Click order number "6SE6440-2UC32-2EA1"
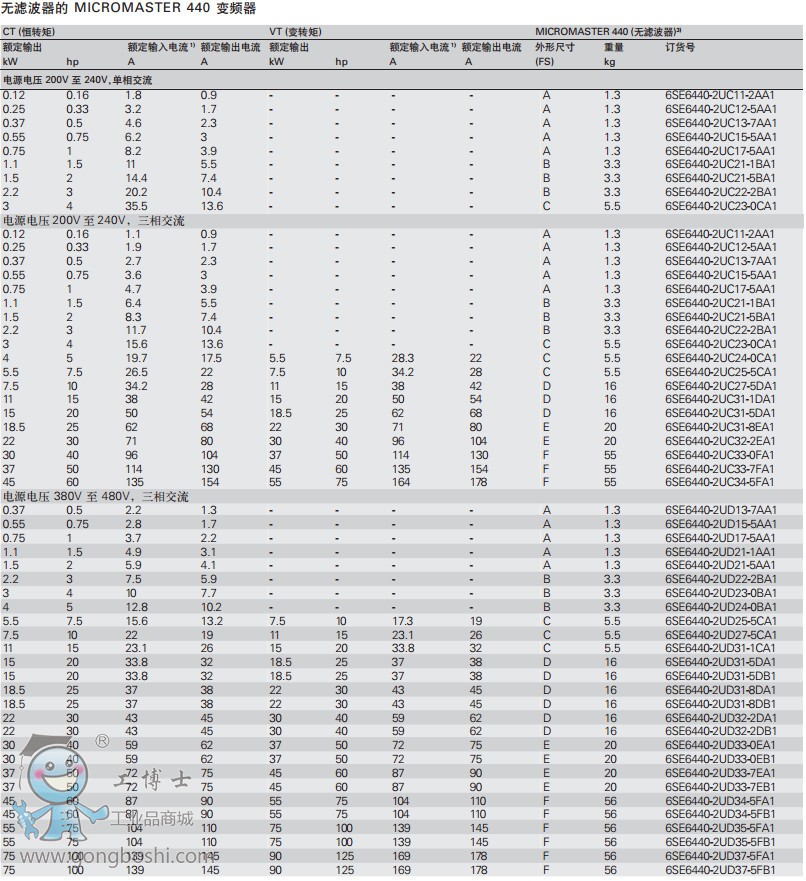This screenshot has height=881, width=806. 720,441
